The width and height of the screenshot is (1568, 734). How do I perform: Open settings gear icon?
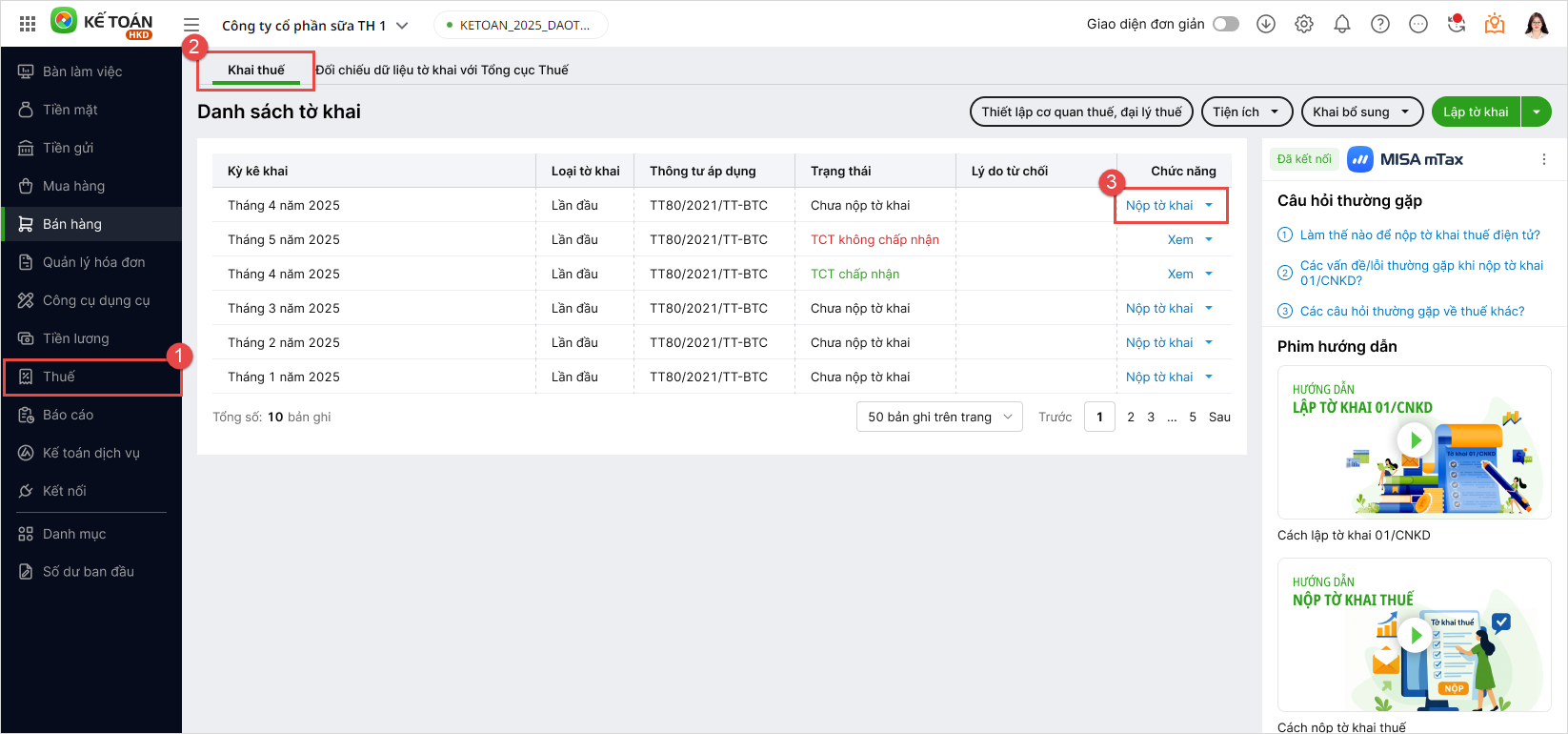[x=1304, y=24]
